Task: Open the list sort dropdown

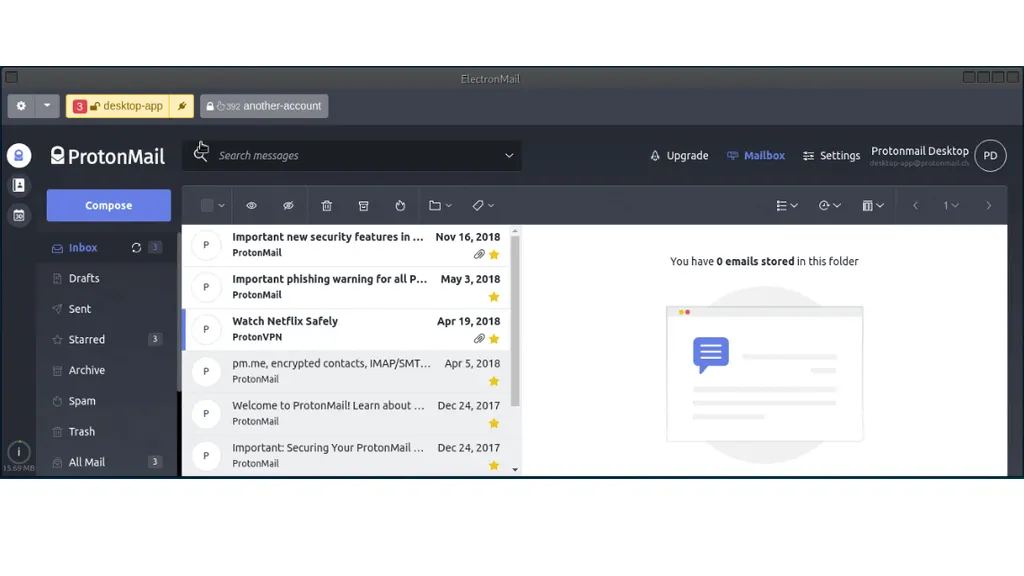Action: pos(787,205)
